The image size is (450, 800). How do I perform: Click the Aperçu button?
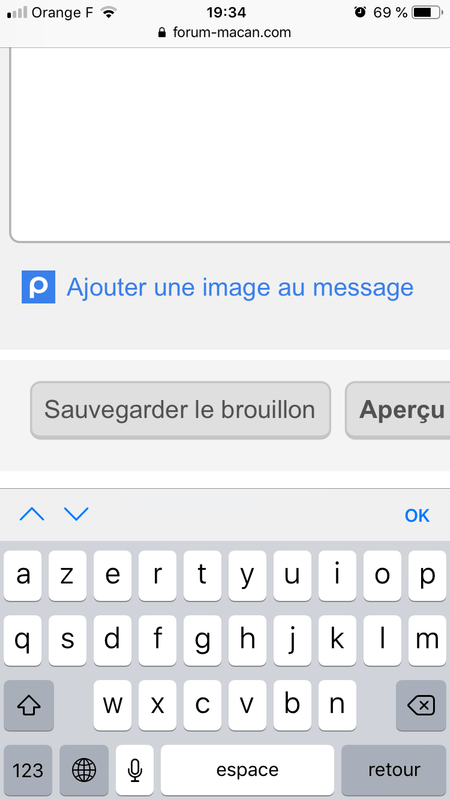pyautogui.click(x=399, y=410)
